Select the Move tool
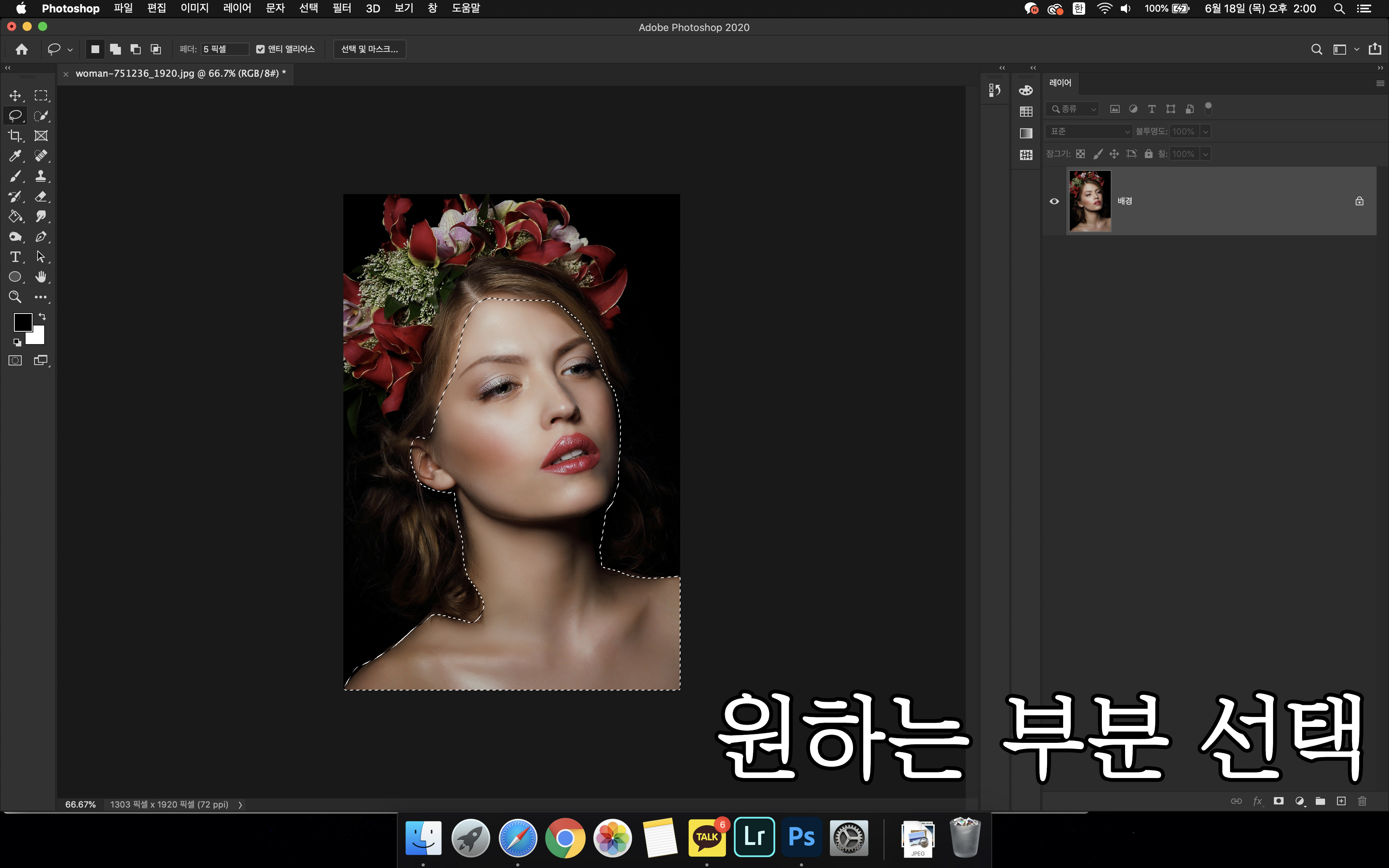This screenshot has width=1389, height=868. click(x=15, y=95)
